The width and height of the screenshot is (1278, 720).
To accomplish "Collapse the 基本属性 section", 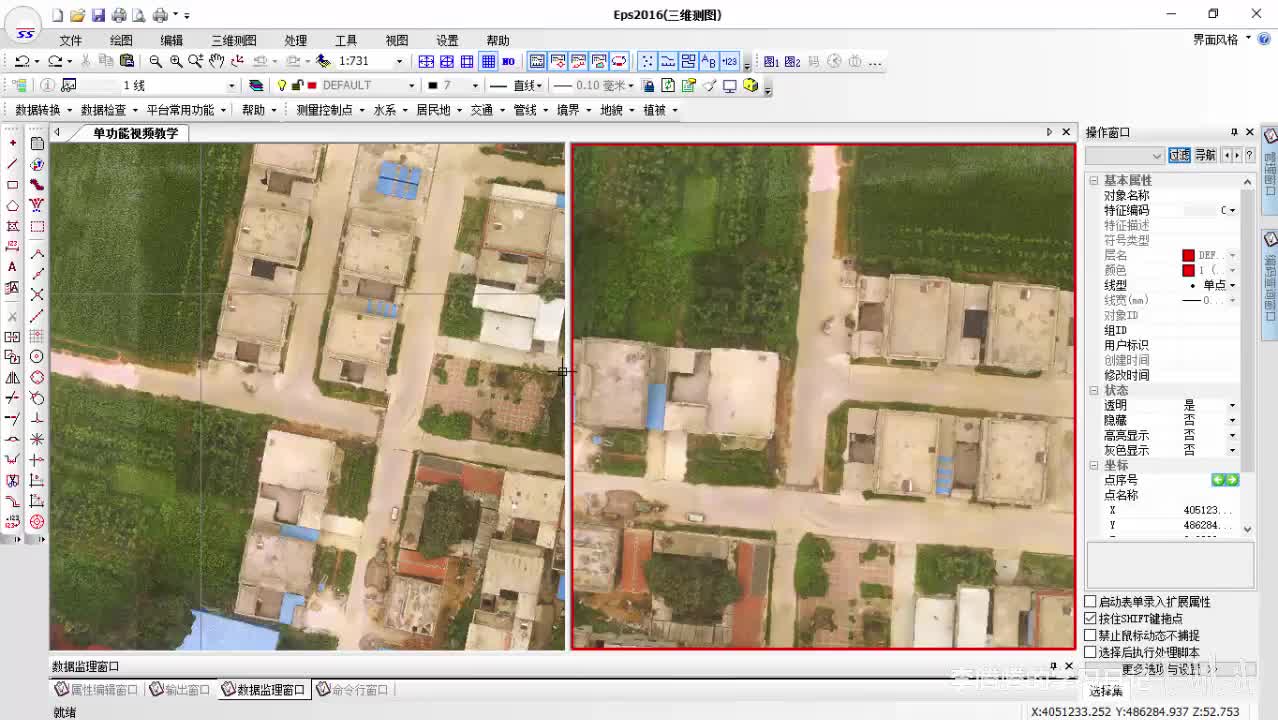I will 1094,181.
